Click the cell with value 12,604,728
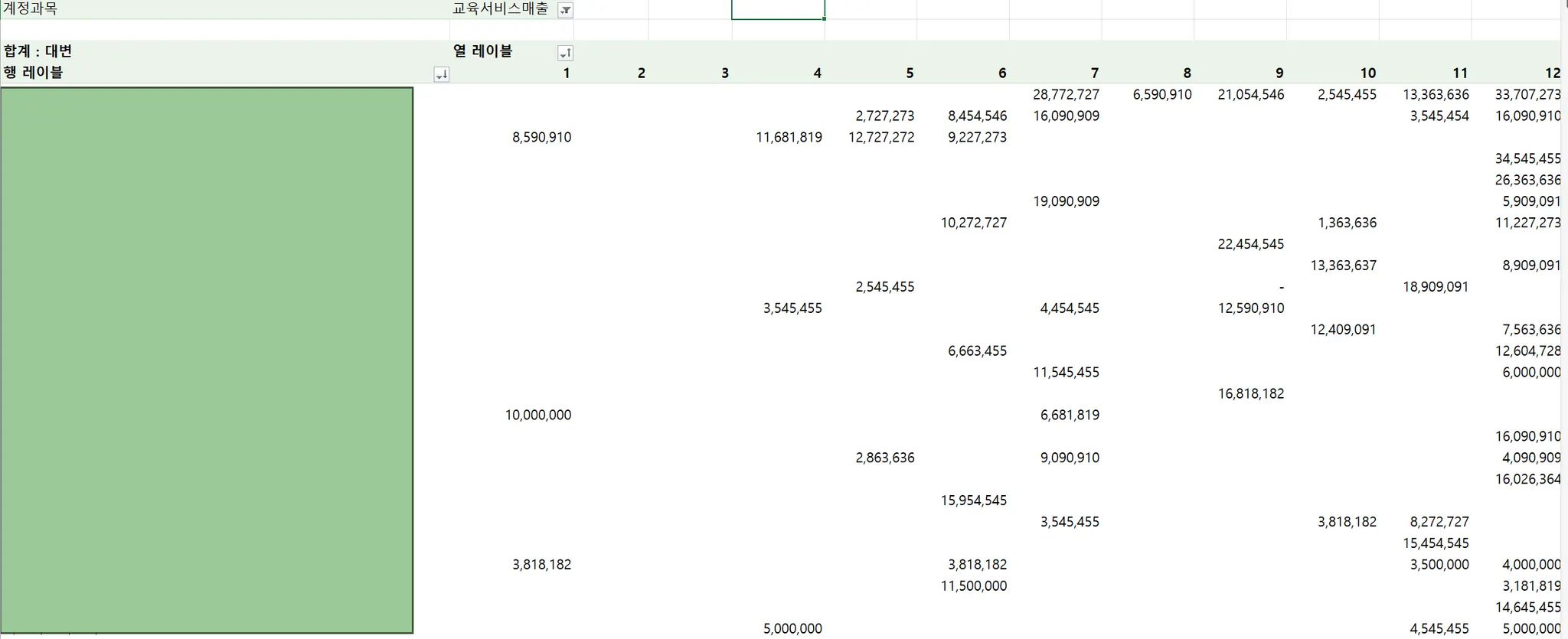Image resolution: width=1568 pixels, height=639 pixels. point(1527,351)
